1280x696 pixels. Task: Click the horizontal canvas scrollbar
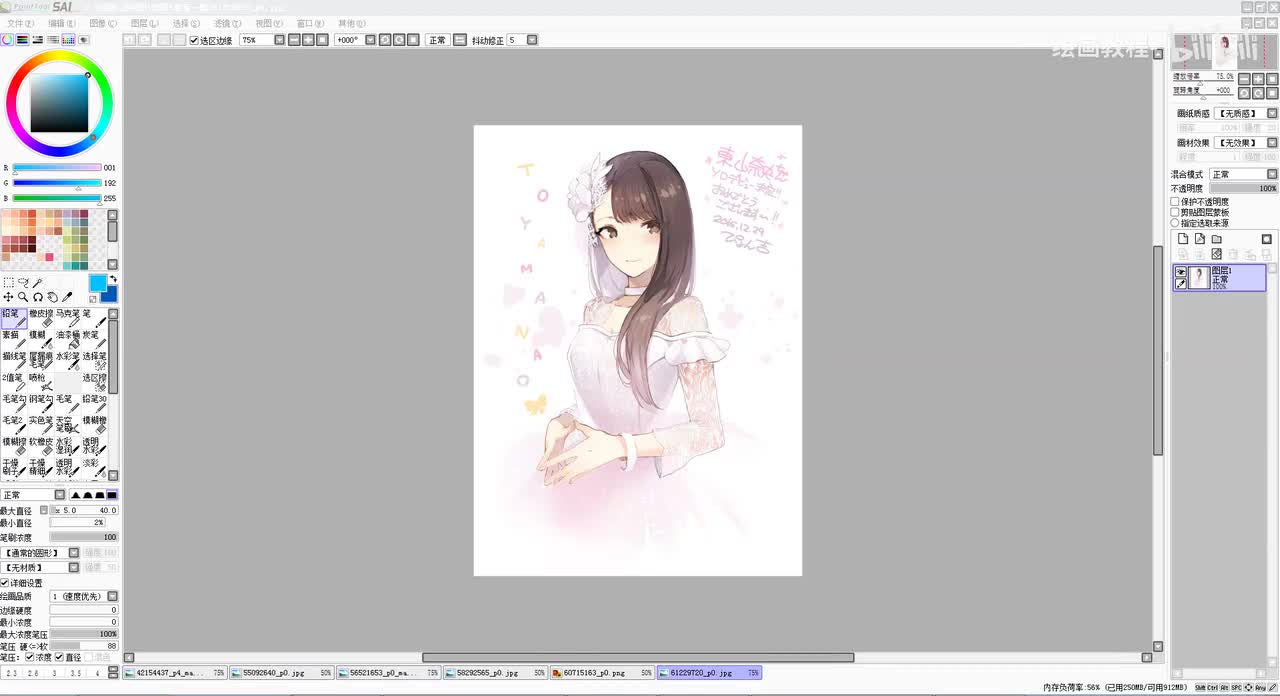click(638, 657)
